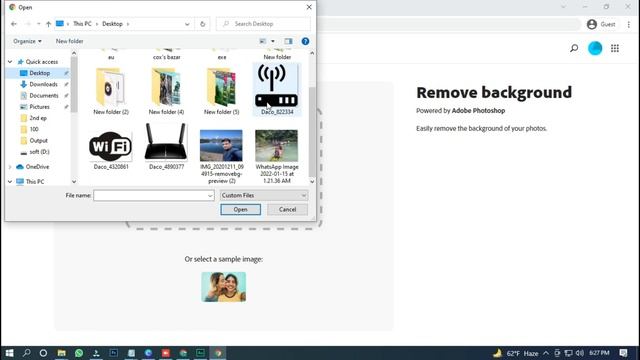640x360 pixels.
Task: Open Downloads in the navigation pane
Action: tap(43, 84)
